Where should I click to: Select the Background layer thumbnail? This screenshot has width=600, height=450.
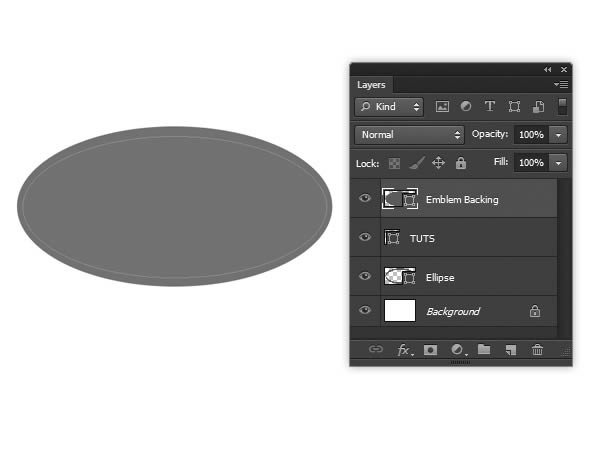pyautogui.click(x=400, y=310)
